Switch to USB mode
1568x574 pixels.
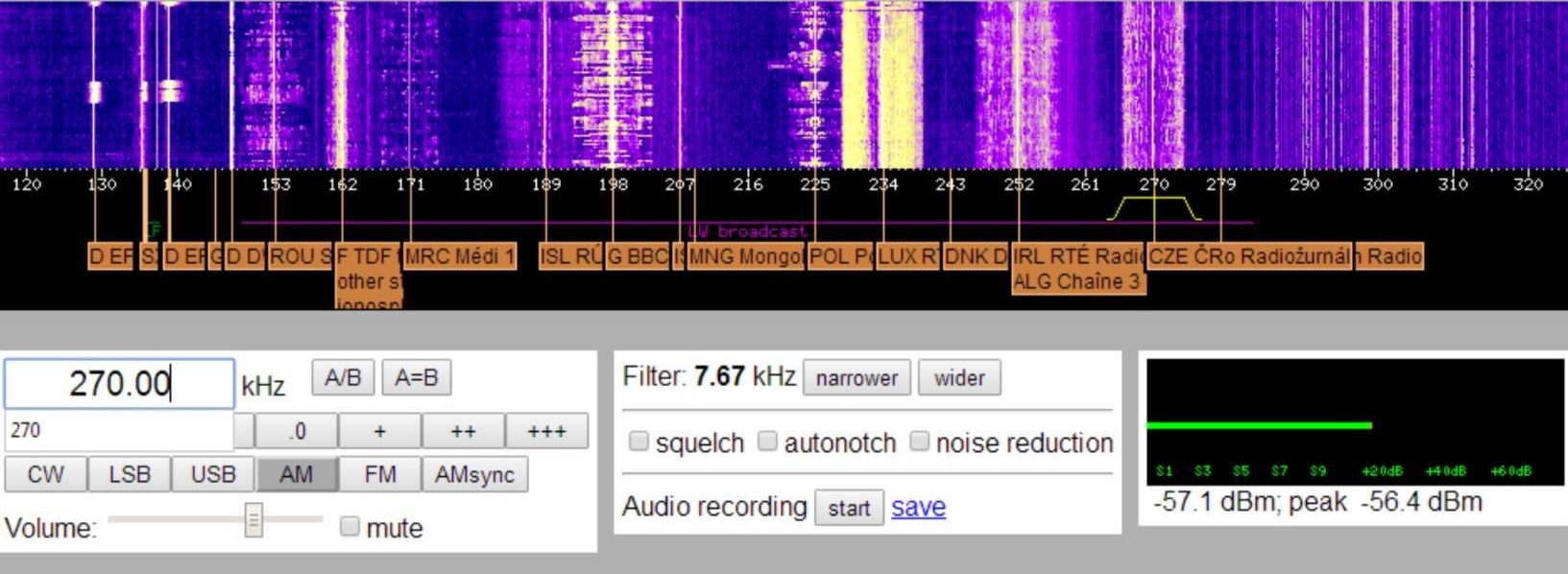pos(212,474)
